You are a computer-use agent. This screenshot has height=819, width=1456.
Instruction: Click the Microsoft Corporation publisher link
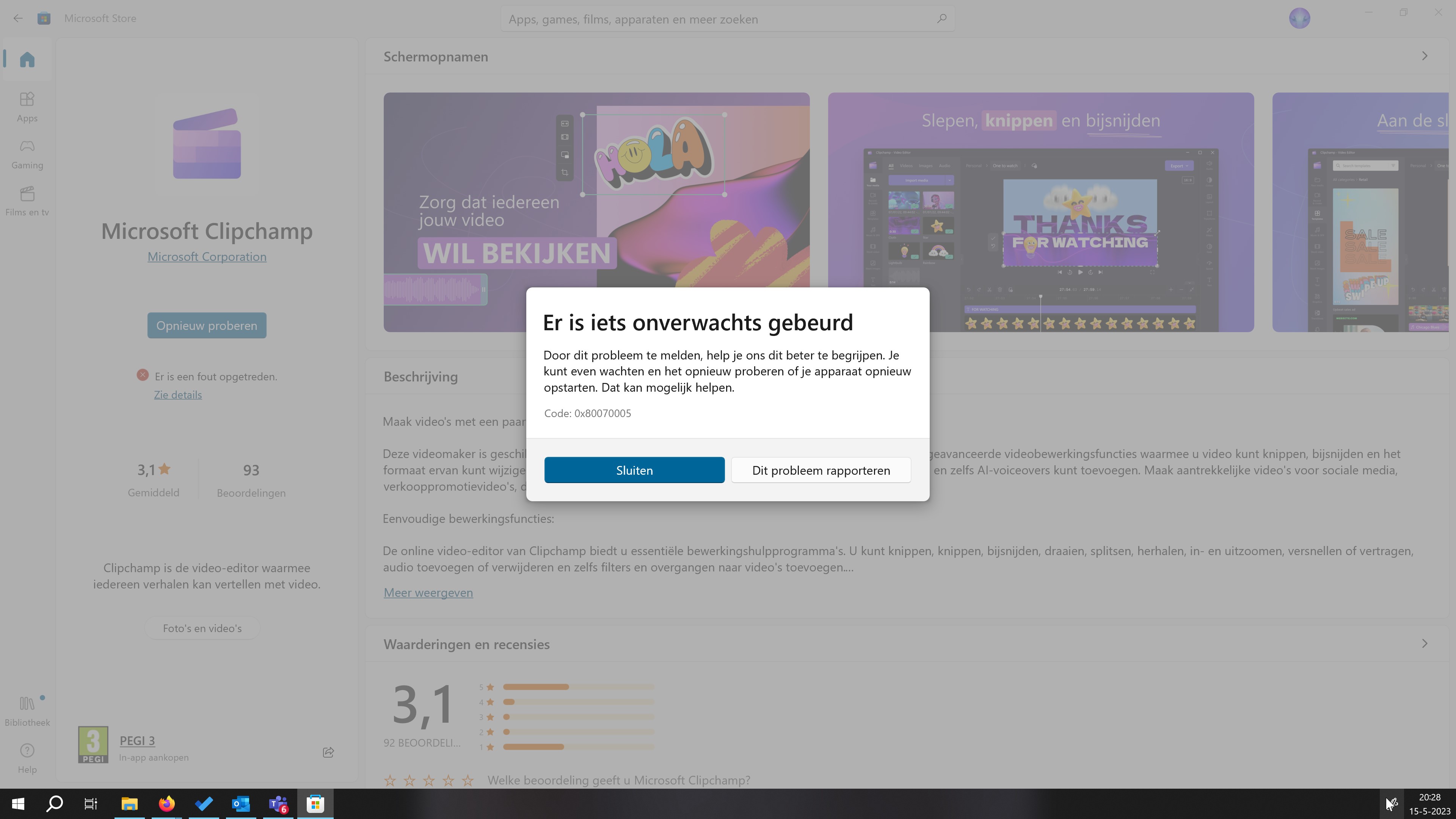(x=207, y=257)
